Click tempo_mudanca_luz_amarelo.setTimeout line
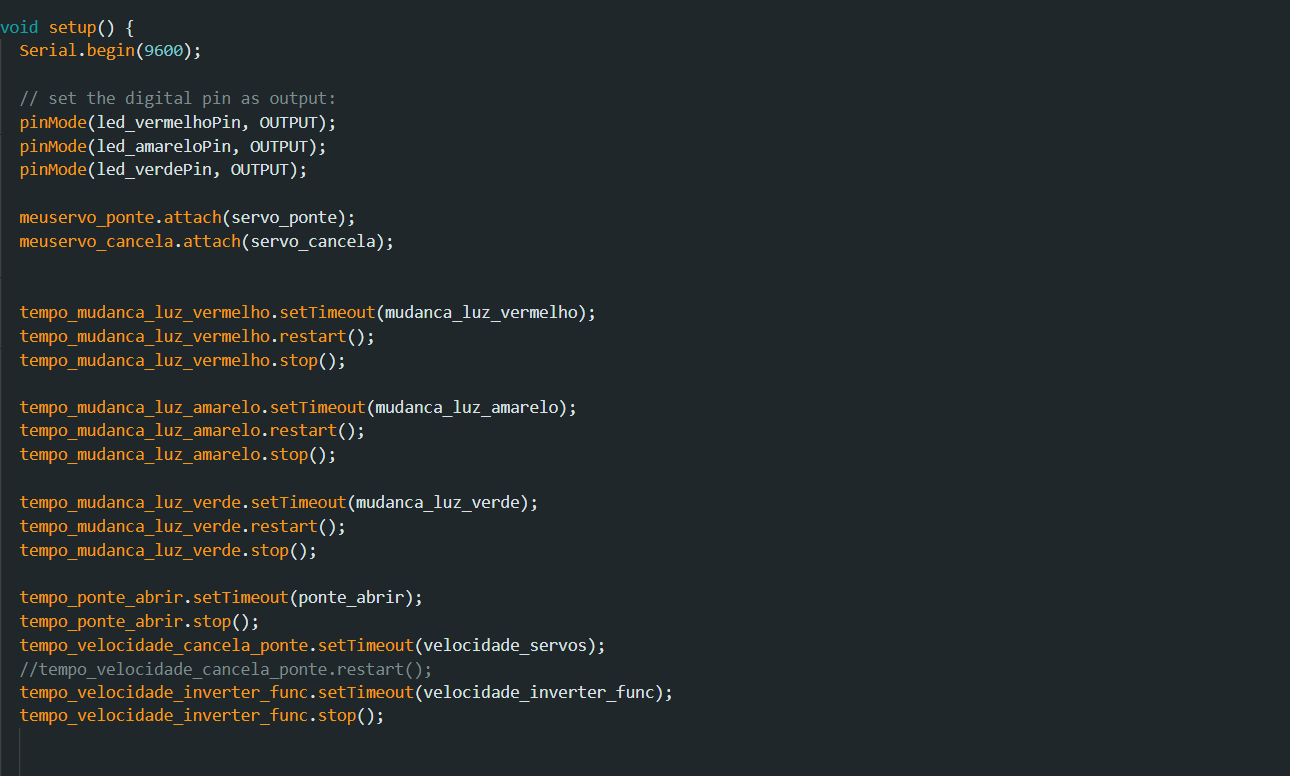This screenshot has width=1290, height=776. (x=298, y=407)
